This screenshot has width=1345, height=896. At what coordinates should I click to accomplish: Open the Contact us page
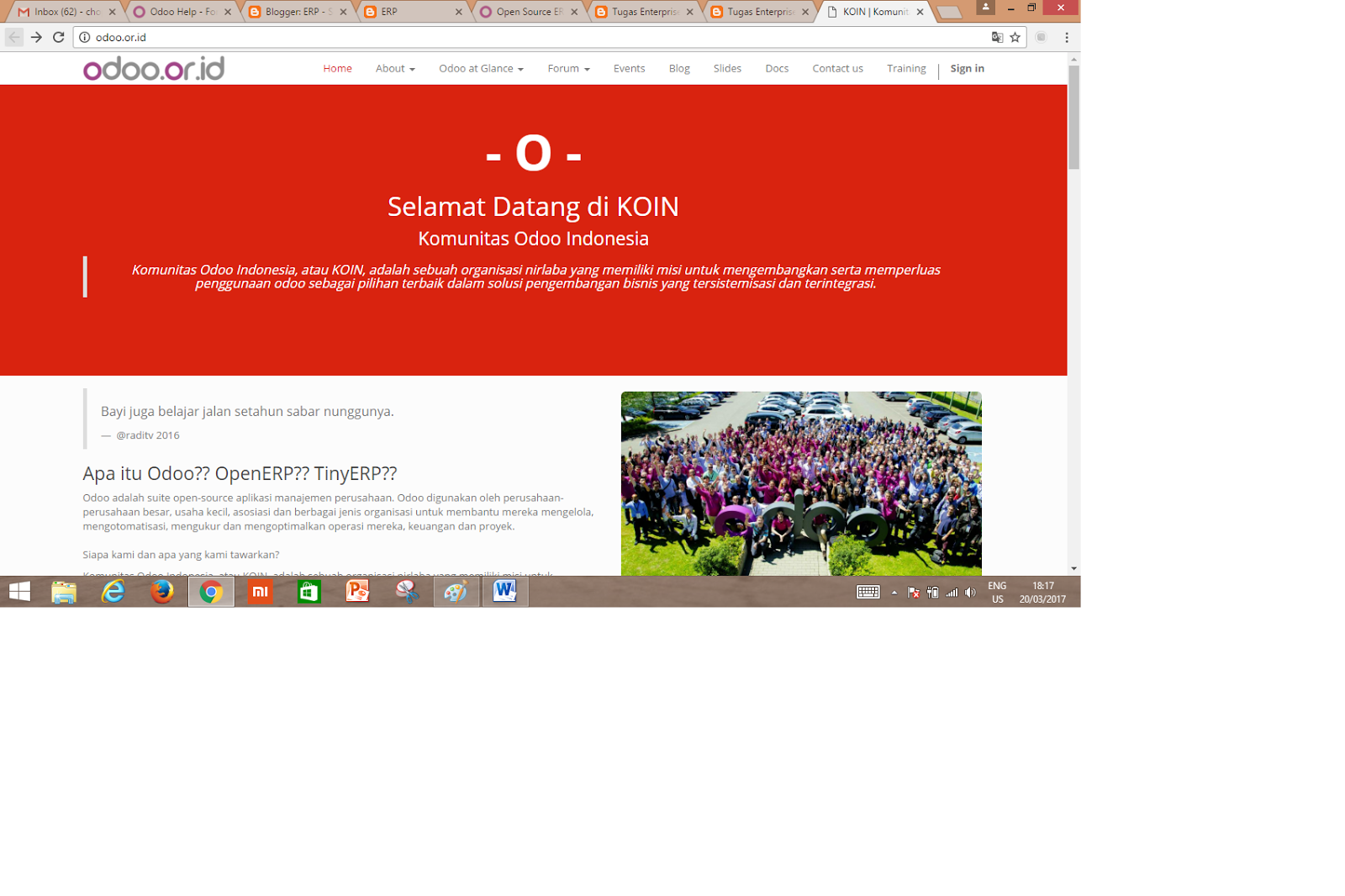click(x=837, y=69)
